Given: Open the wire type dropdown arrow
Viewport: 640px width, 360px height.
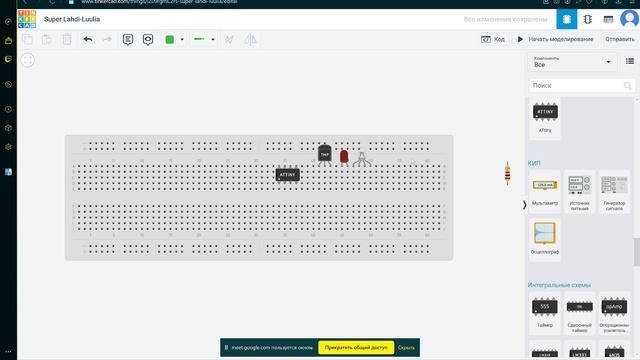Looking at the screenshot, I should pyautogui.click(x=213, y=40).
